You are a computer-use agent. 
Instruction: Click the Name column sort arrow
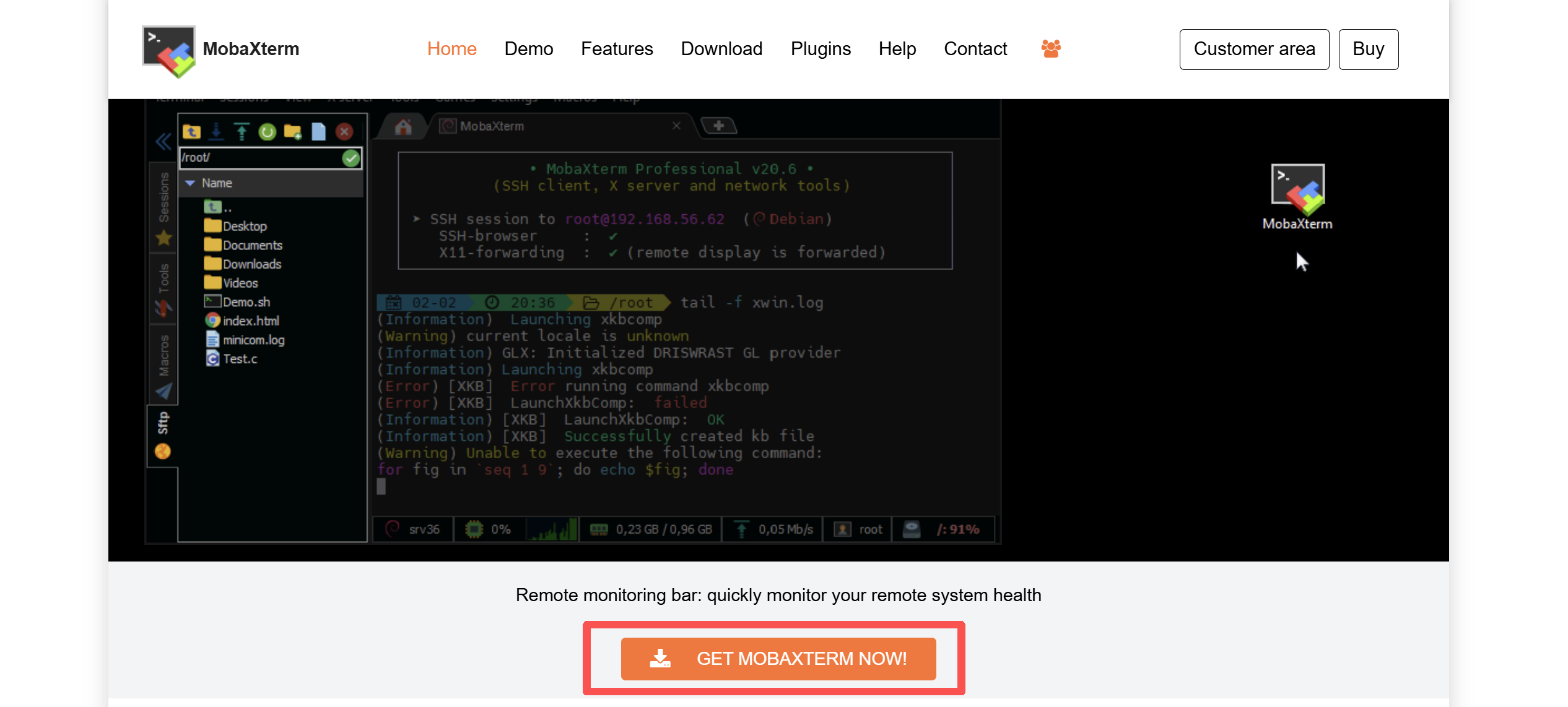(x=190, y=183)
